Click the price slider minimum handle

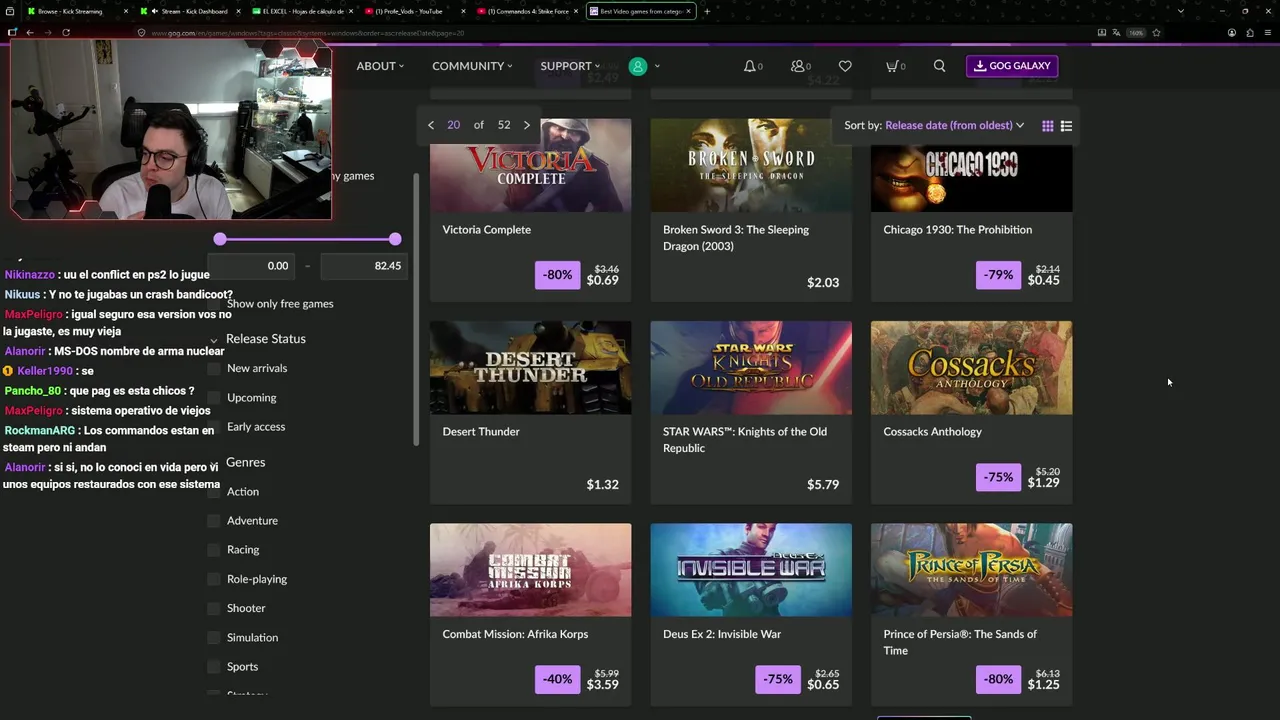220,239
